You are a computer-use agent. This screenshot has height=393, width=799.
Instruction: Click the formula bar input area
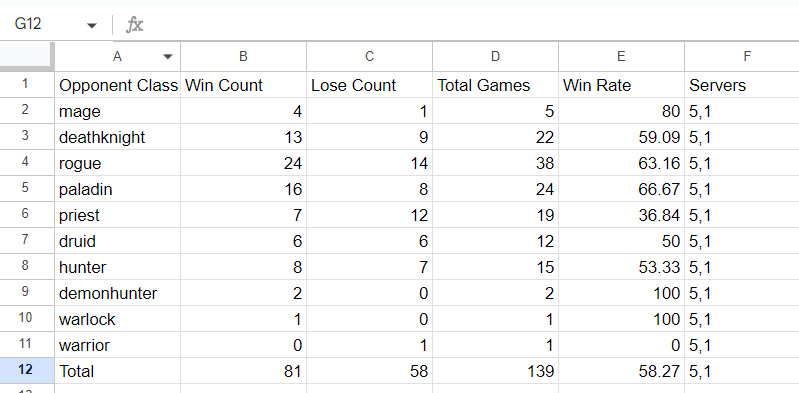pyautogui.click(x=471, y=24)
